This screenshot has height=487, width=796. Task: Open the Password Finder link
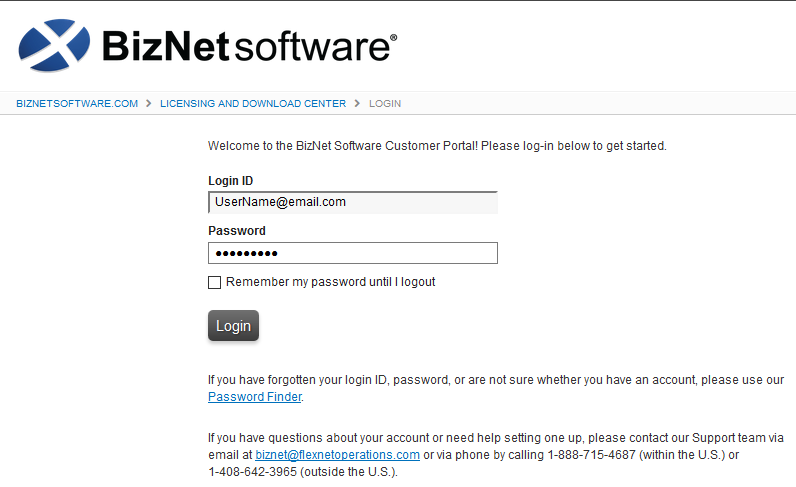point(254,397)
